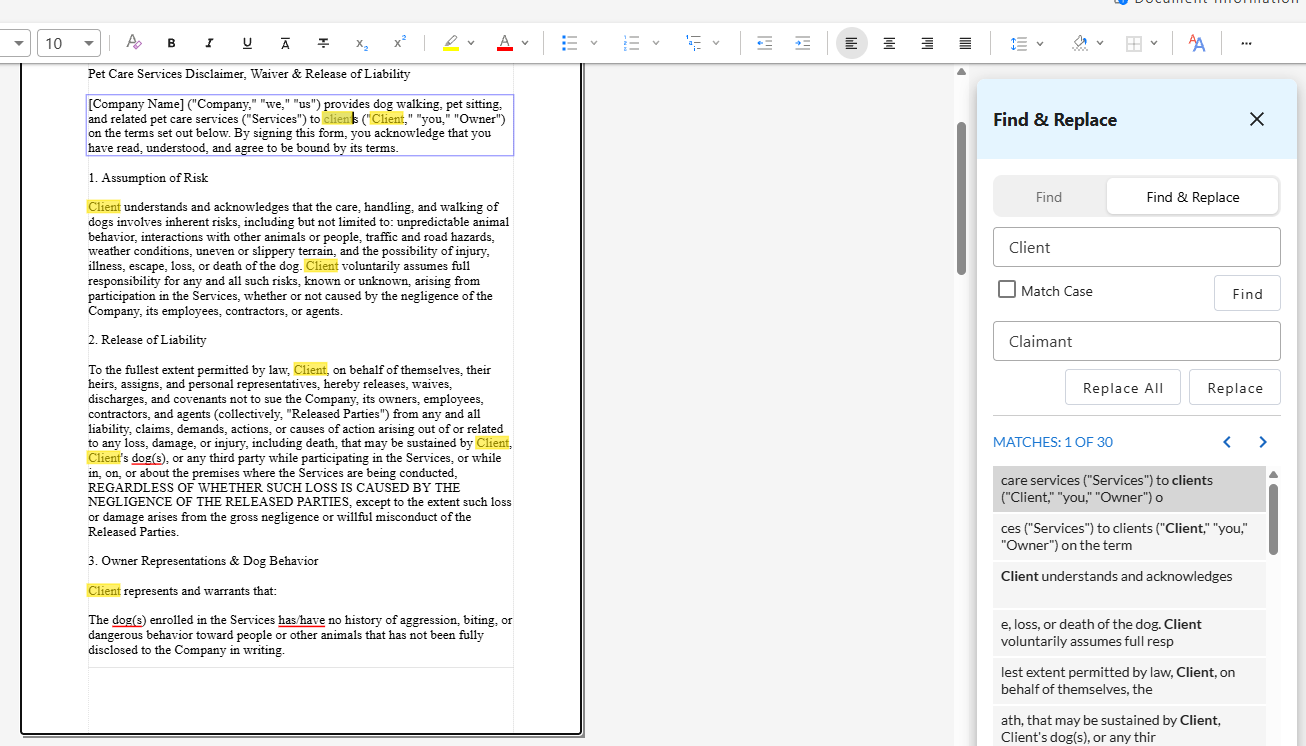The height and width of the screenshot is (746, 1306).
Task: Insert a numbered list
Action: (631, 43)
